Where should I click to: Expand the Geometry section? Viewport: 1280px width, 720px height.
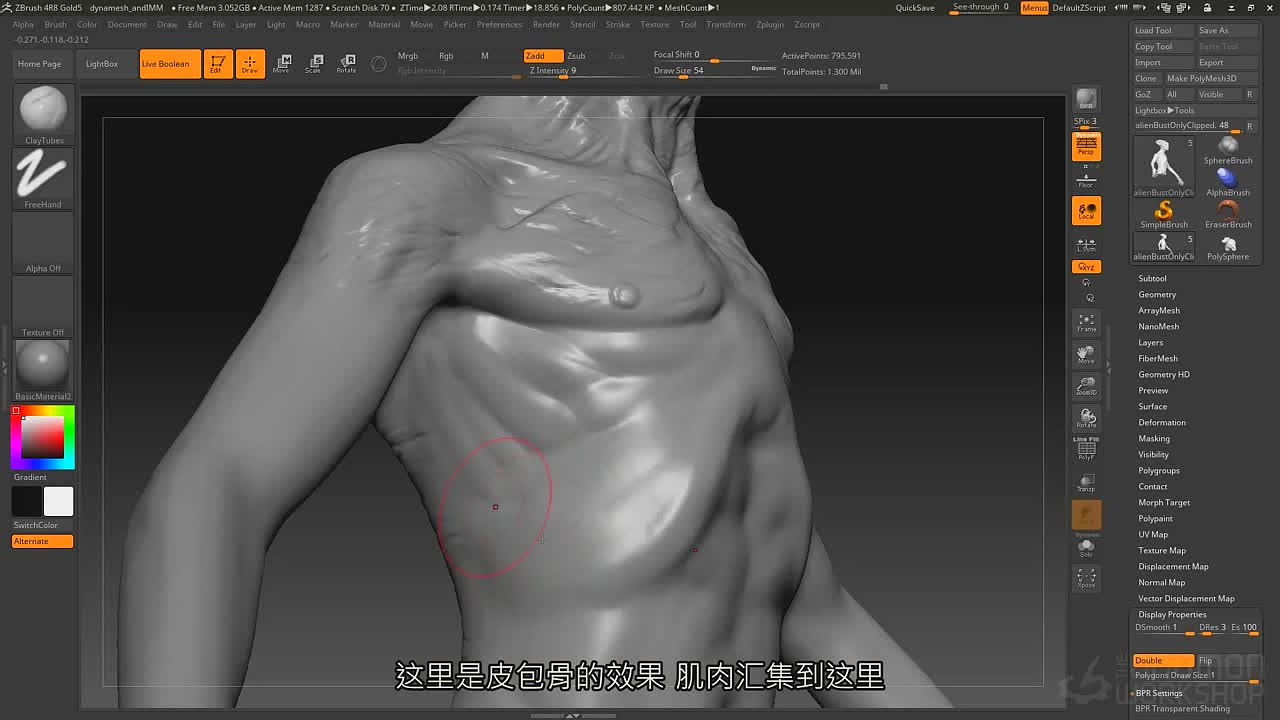[x=1157, y=294]
